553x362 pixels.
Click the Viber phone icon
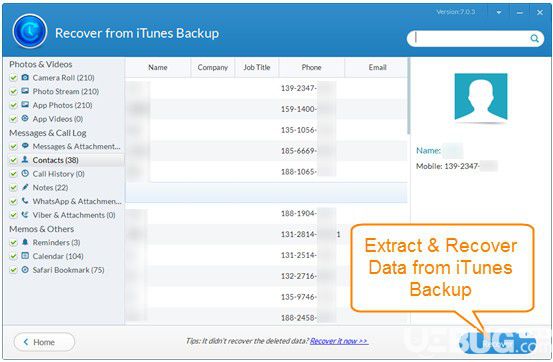pos(25,215)
